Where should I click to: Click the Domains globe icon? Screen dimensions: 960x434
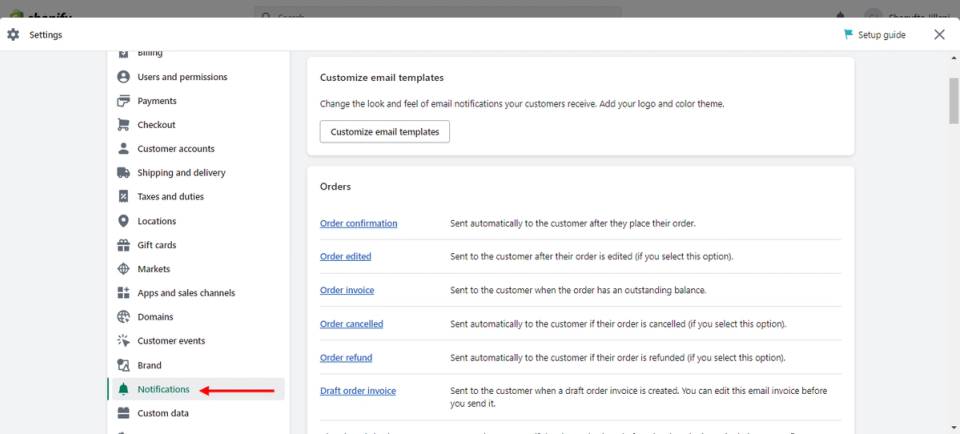(x=124, y=317)
